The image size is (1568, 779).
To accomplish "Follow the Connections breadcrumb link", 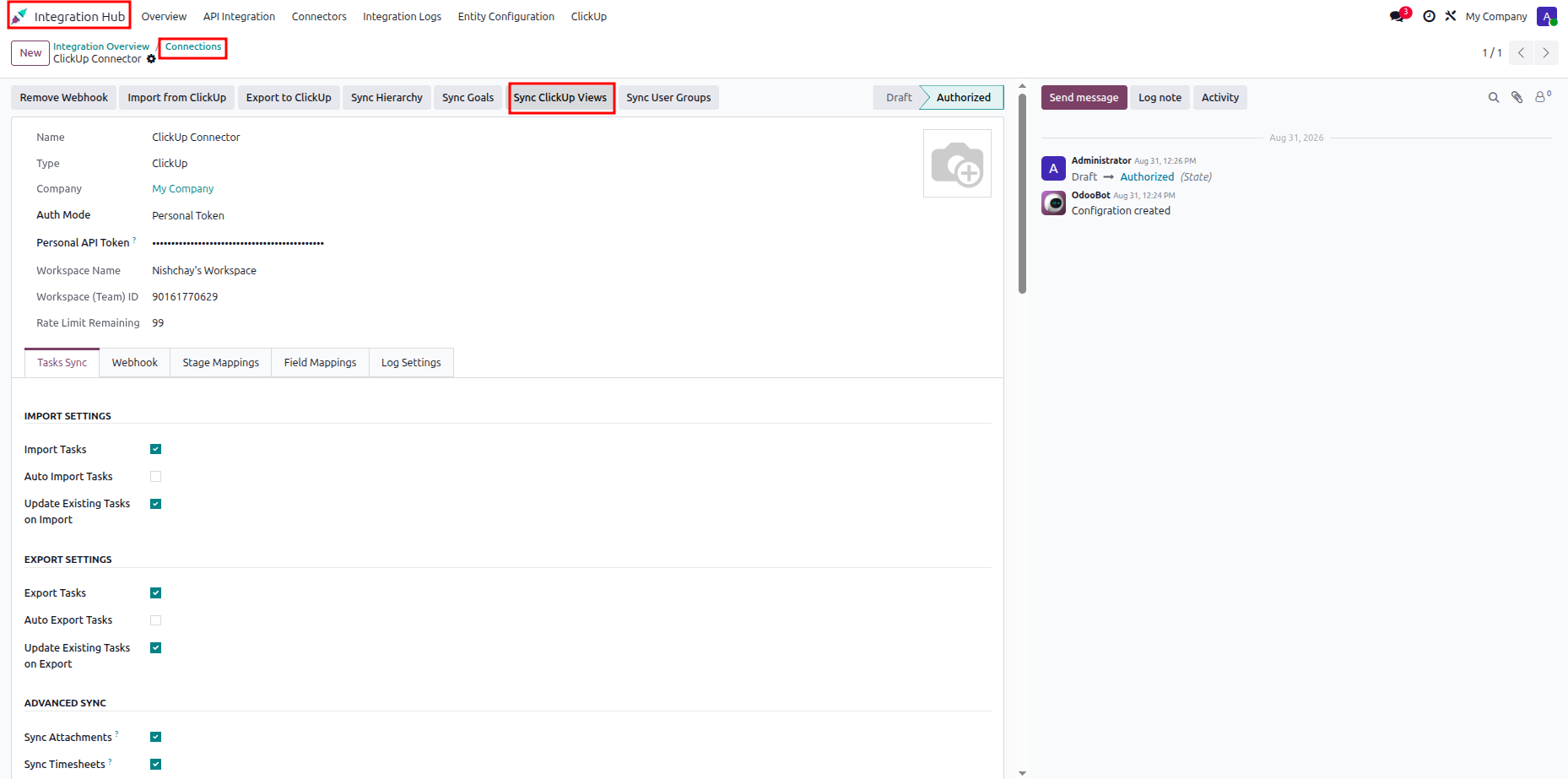I will coord(193,47).
